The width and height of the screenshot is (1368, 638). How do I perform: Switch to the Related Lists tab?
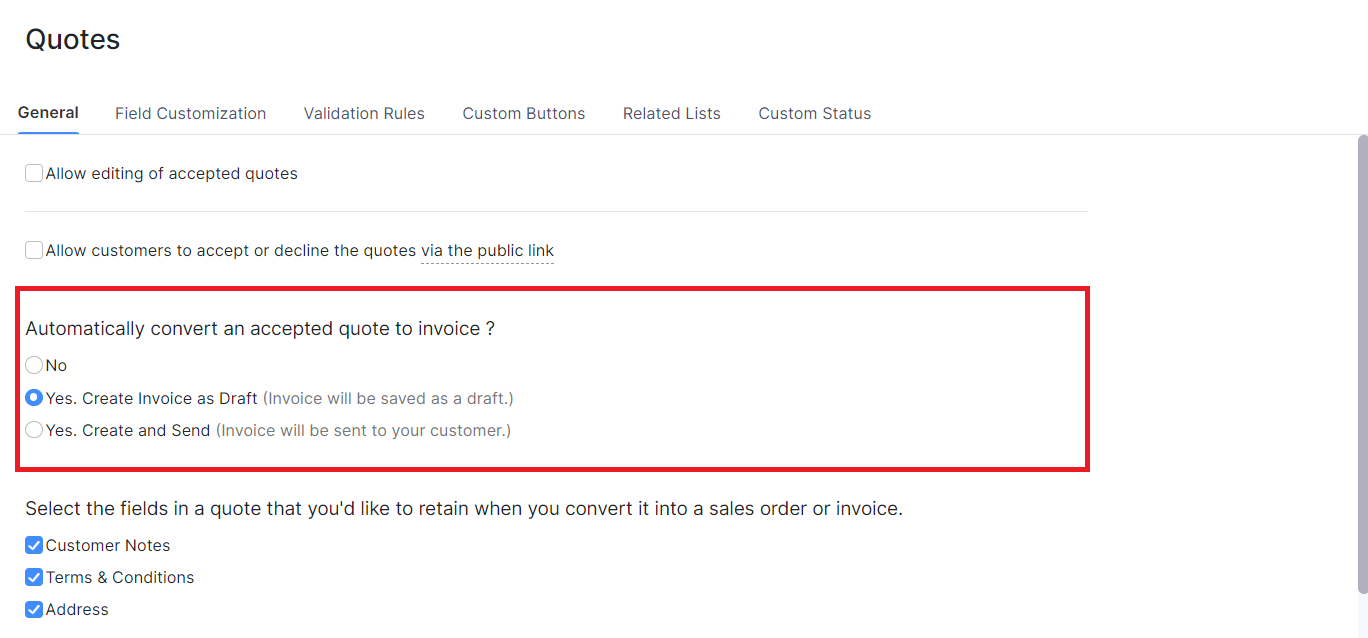(671, 114)
